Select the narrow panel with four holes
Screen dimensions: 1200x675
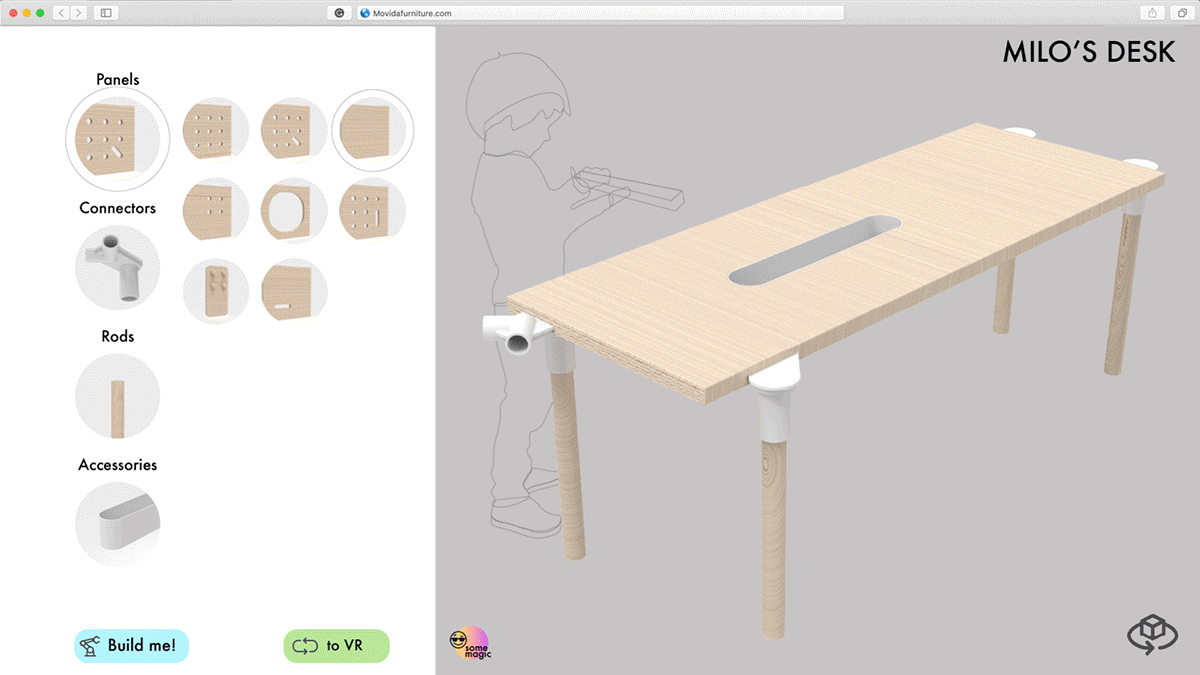click(215, 291)
